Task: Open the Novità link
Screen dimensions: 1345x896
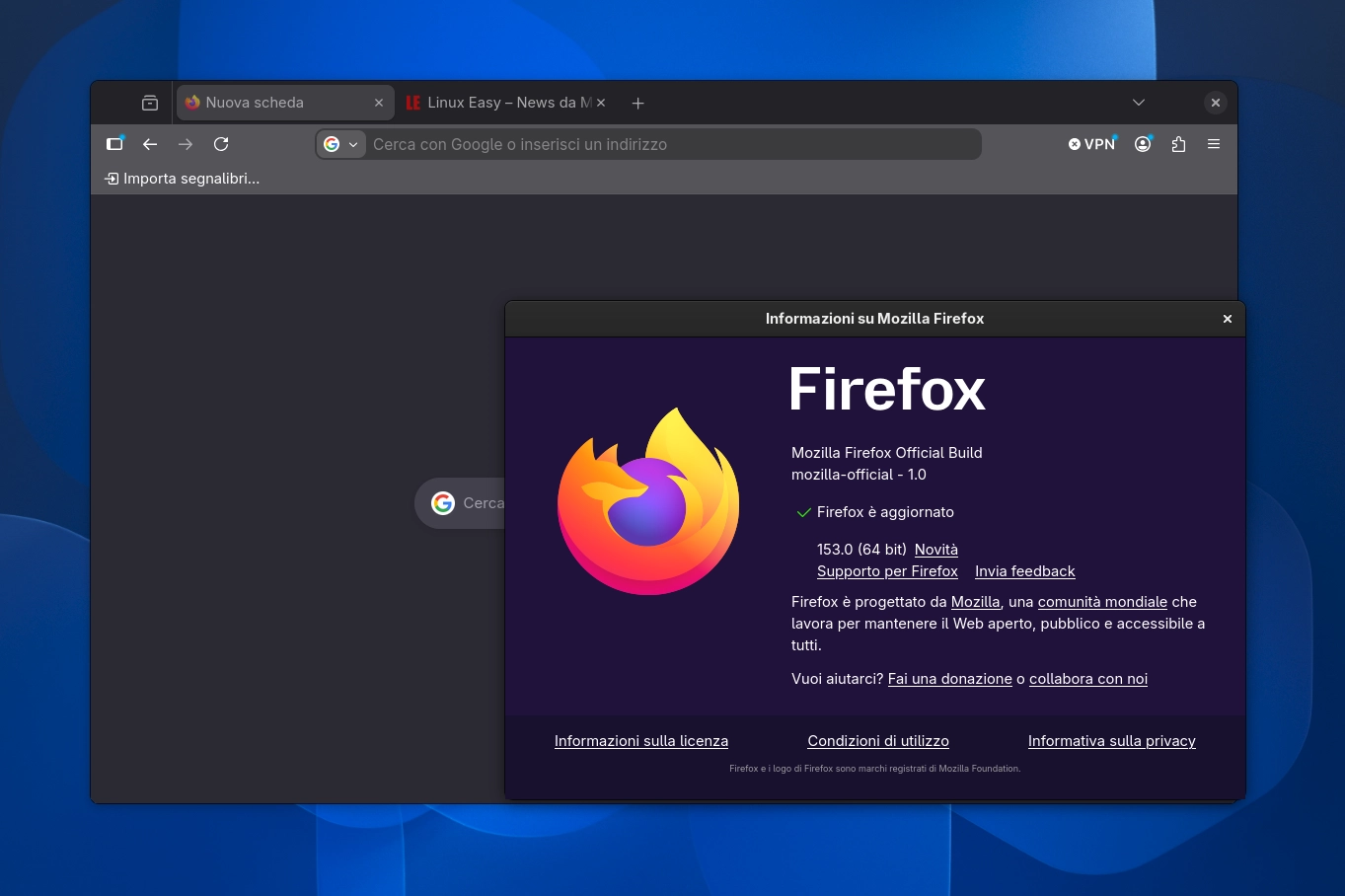Action: coord(936,550)
